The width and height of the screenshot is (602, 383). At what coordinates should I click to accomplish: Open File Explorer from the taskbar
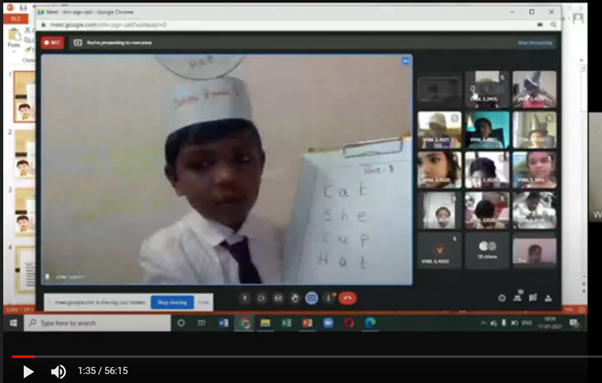pyautogui.click(x=265, y=323)
